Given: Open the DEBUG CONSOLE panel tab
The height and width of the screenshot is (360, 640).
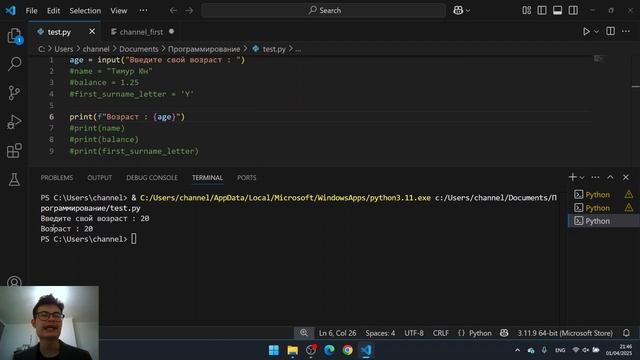Looking at the screenshot, I should click(152, 178).
